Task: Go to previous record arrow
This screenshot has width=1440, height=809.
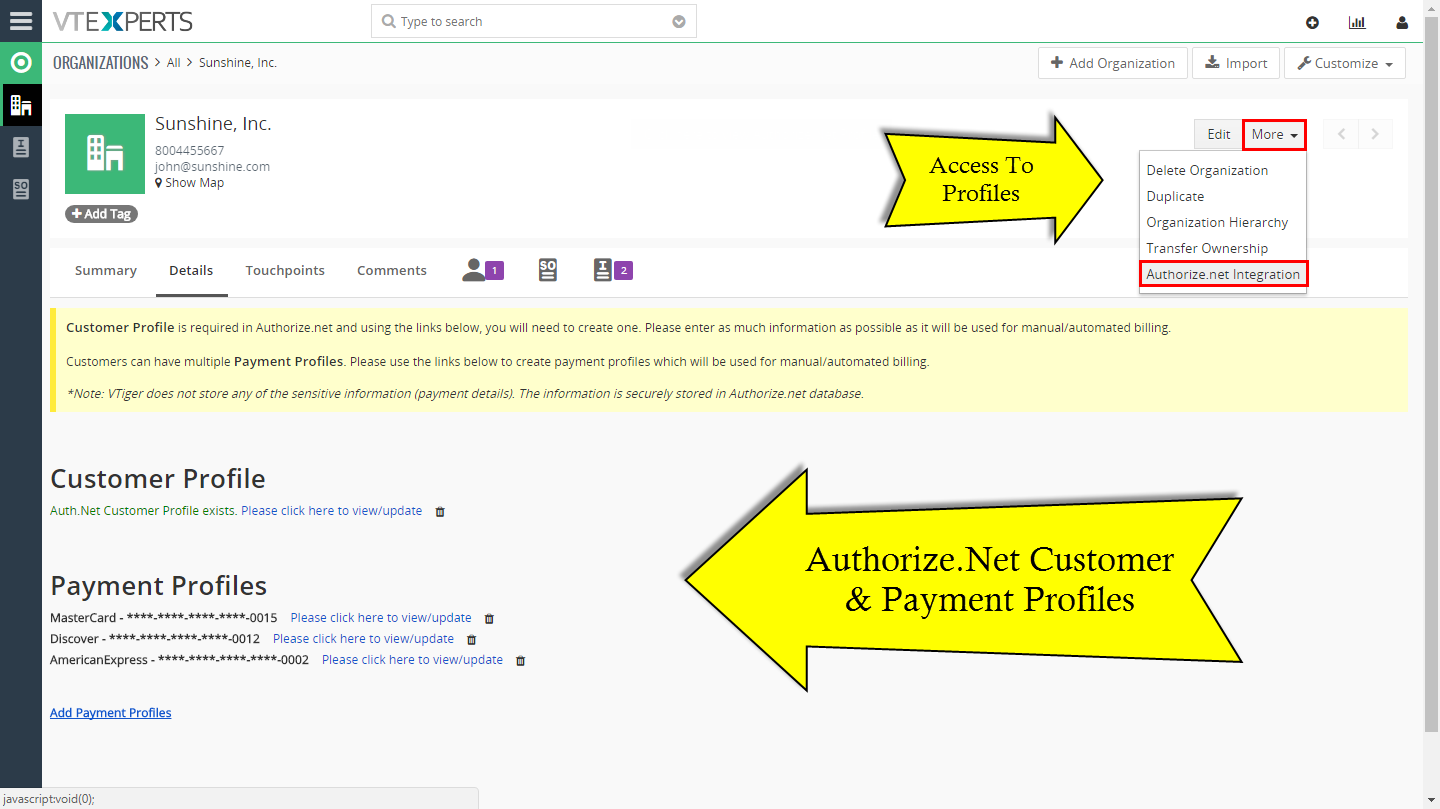Action: (x=1341, y=134)
